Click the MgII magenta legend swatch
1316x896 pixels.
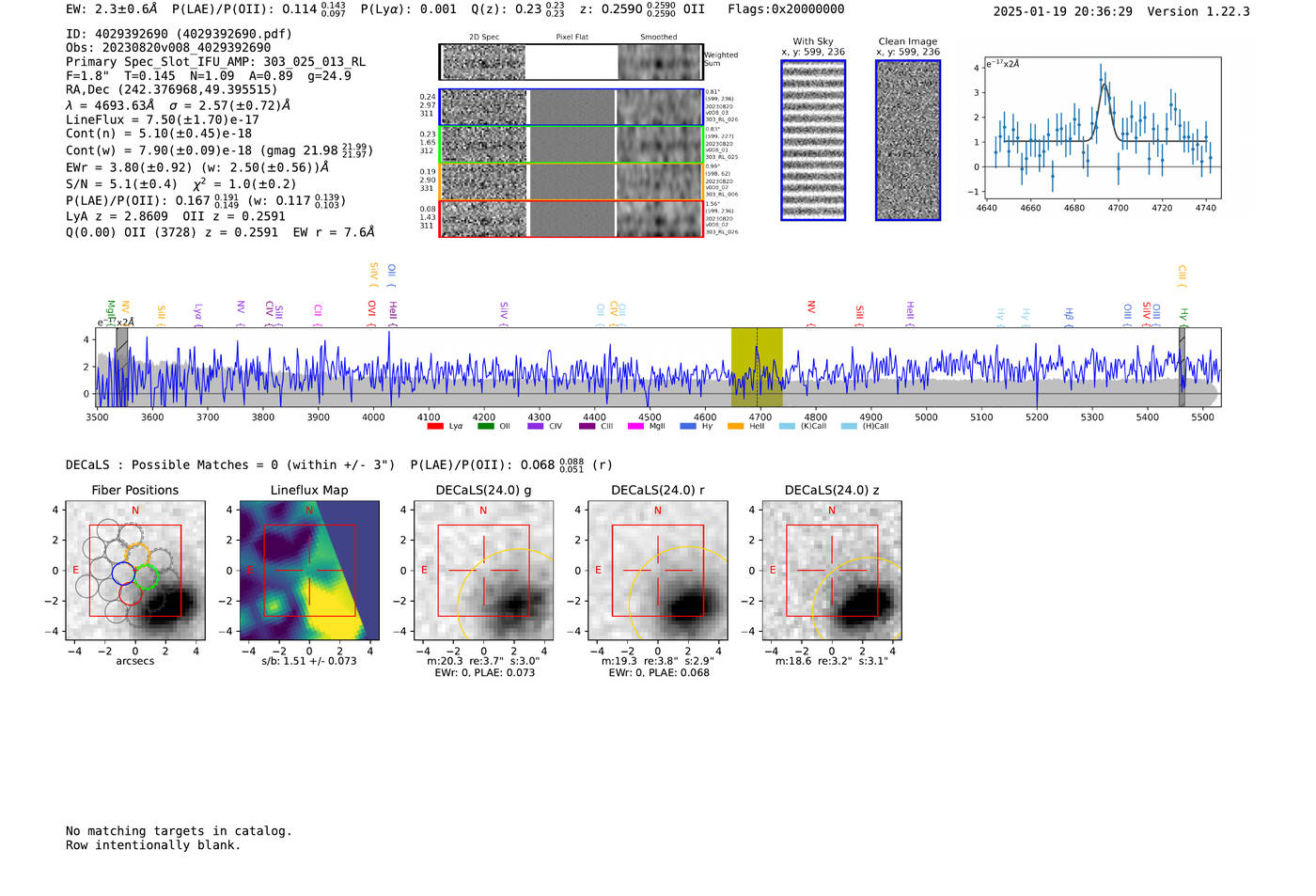click(635, 426)
